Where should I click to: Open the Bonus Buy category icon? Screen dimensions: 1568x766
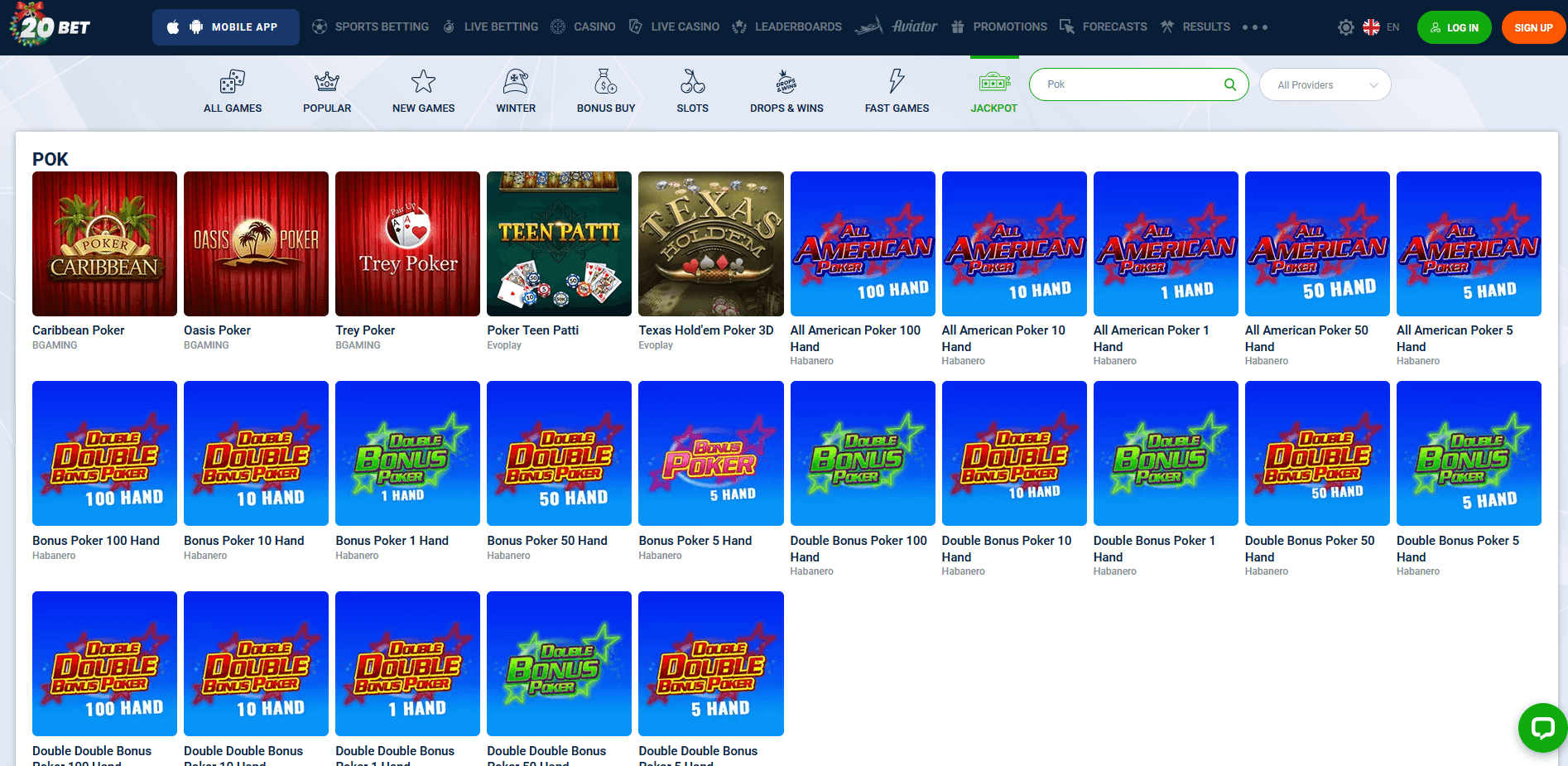tap(606, 81)
